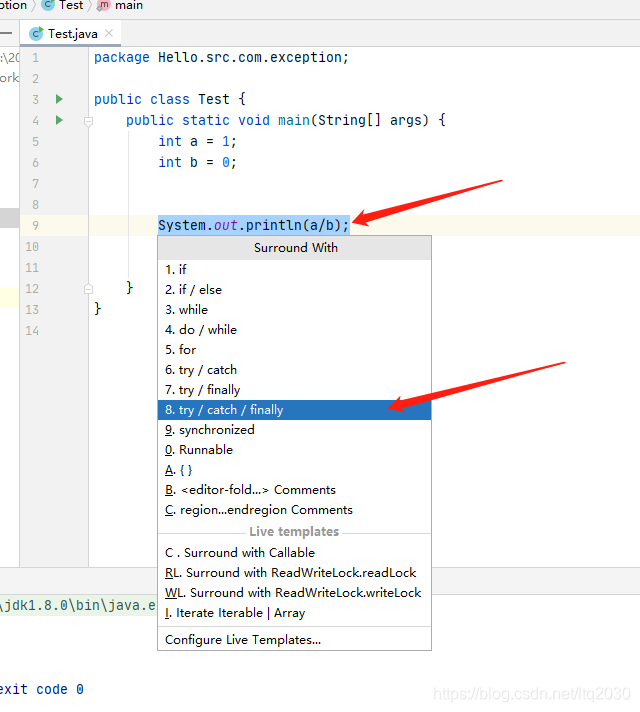
Task: Select the Test.java editor tab
Action: coord(71,34)
